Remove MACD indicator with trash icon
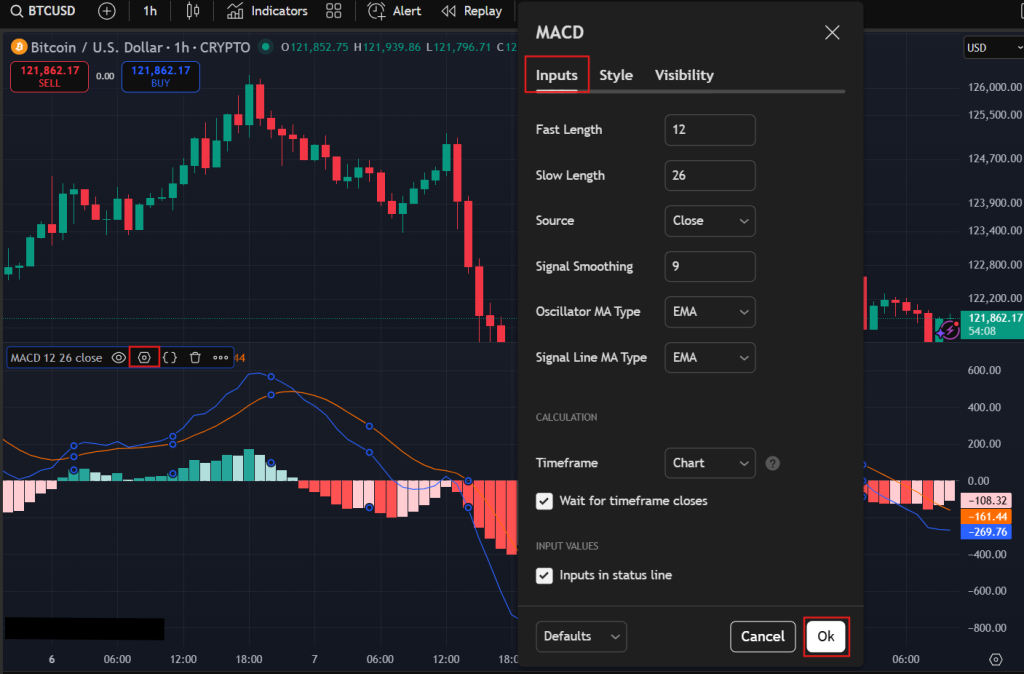 tap(196, 357)
